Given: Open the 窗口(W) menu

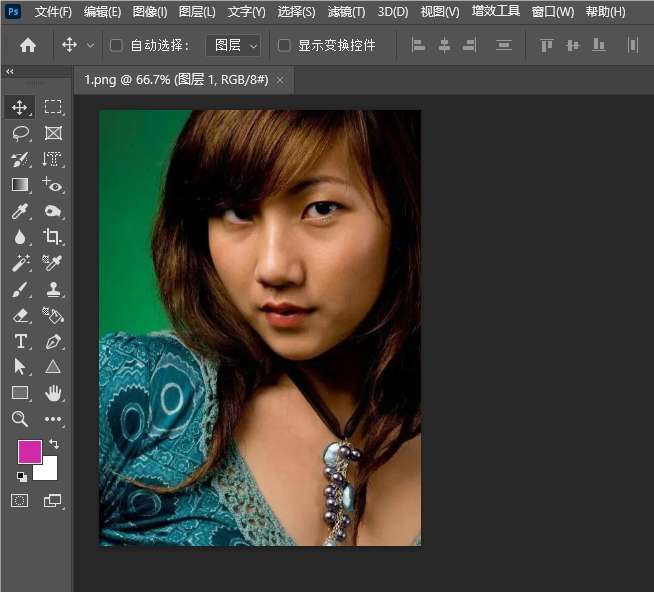Looking at the screenshot, I should (x=553, y=12).
